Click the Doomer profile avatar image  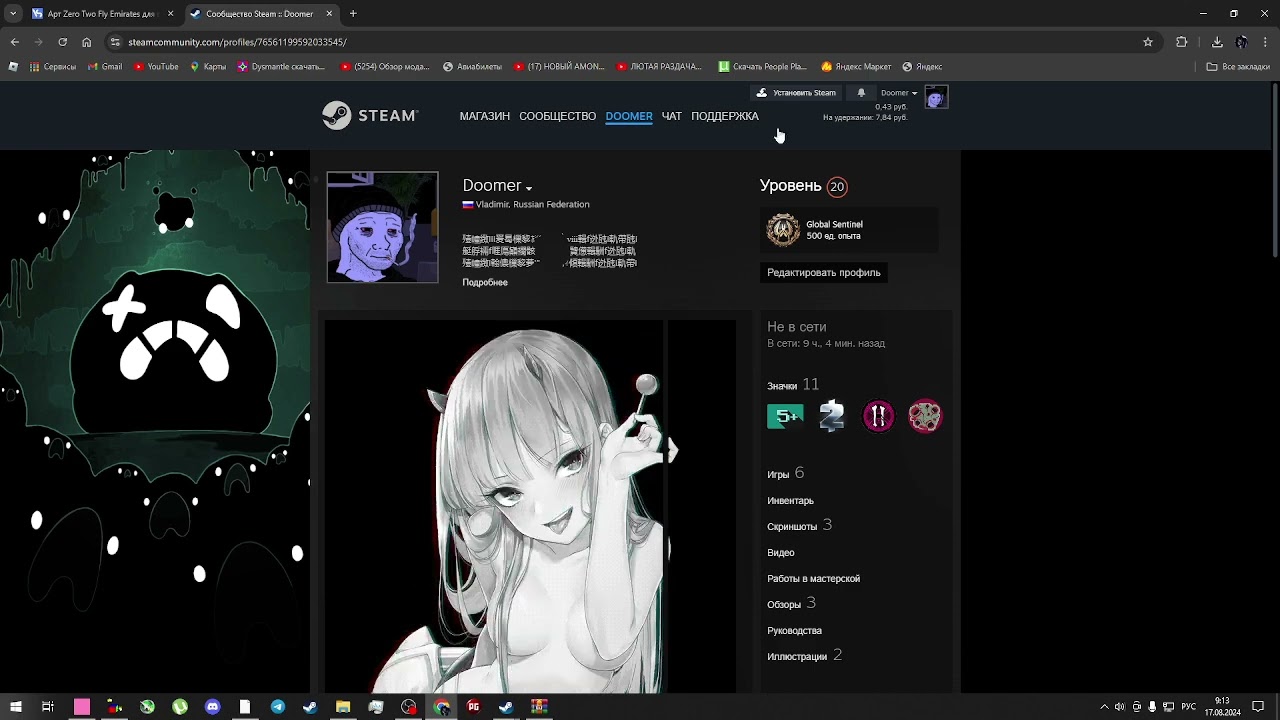click(382, 227)
